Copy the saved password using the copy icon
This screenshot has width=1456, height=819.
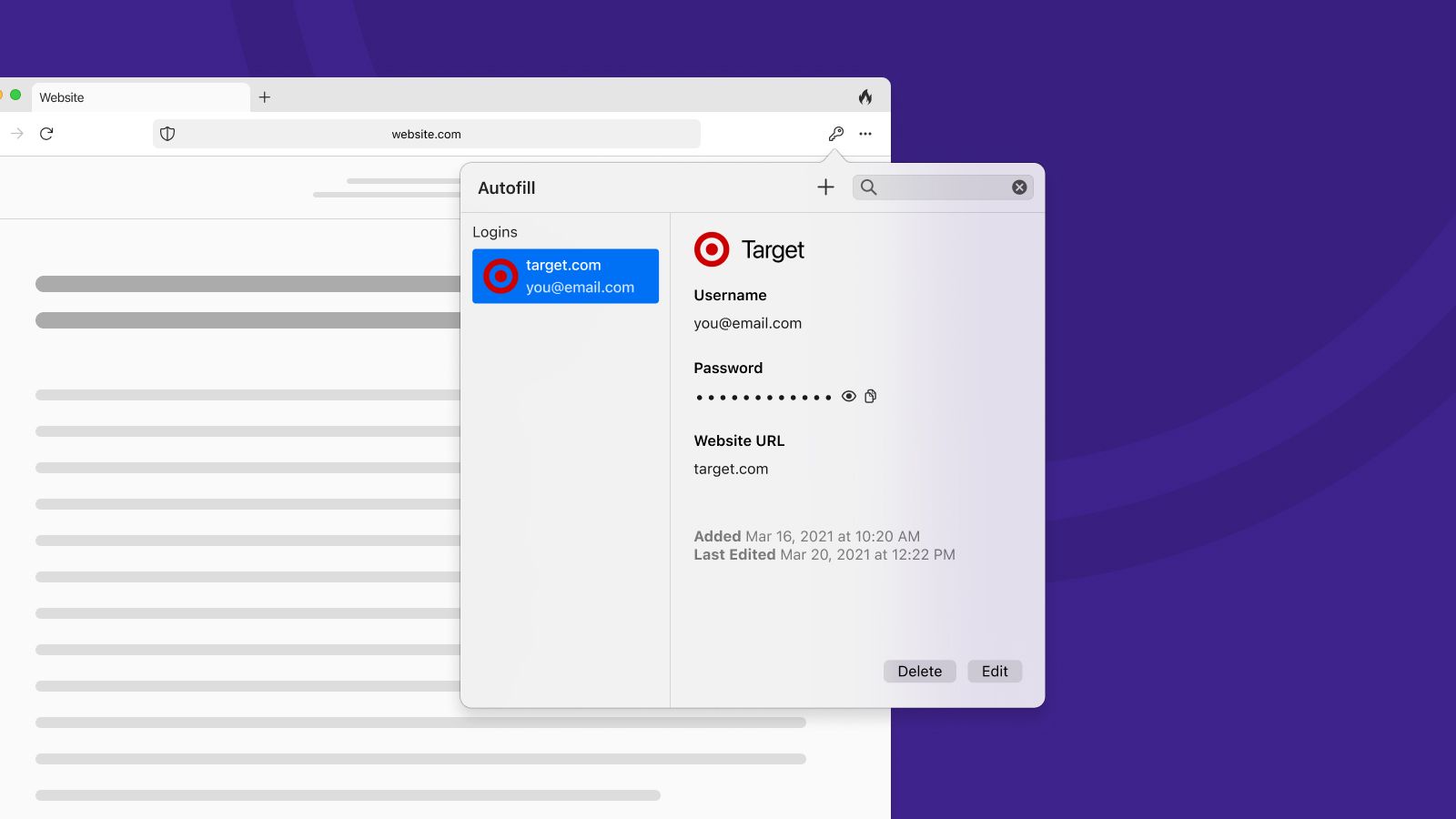[870, 396]
